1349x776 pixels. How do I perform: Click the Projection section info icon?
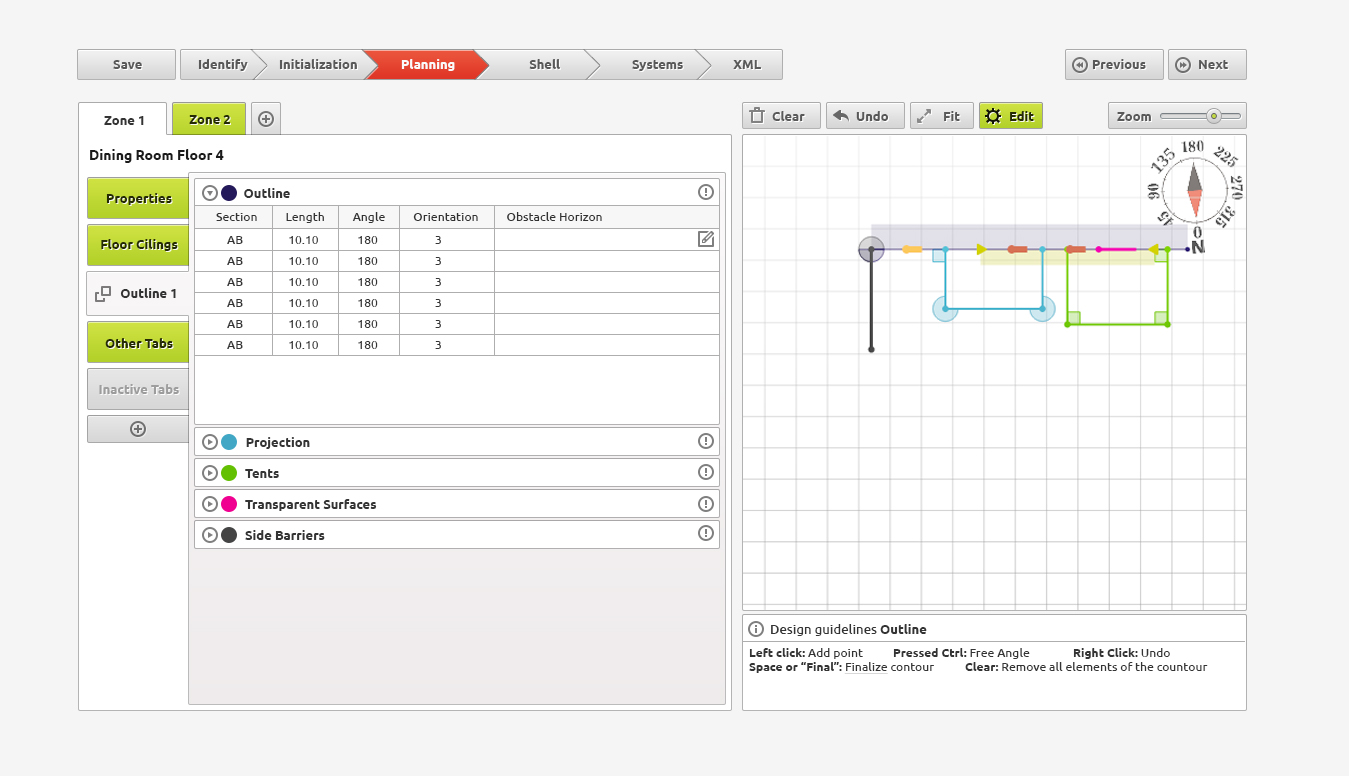(x=706, y=441)
